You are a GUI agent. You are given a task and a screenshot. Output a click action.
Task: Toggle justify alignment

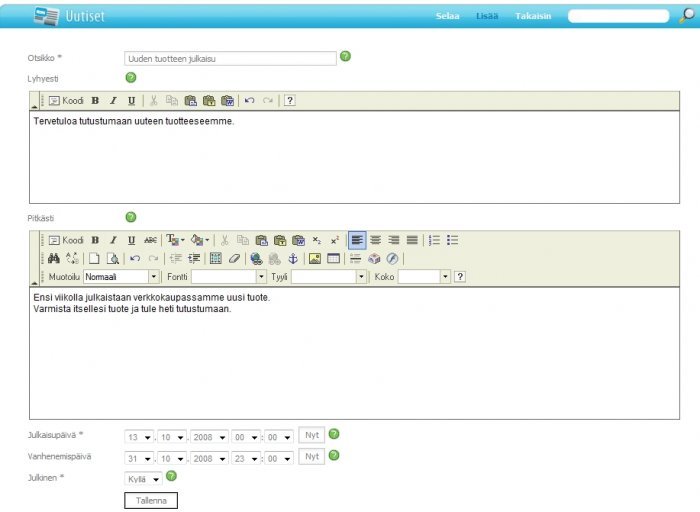point(412,240)
